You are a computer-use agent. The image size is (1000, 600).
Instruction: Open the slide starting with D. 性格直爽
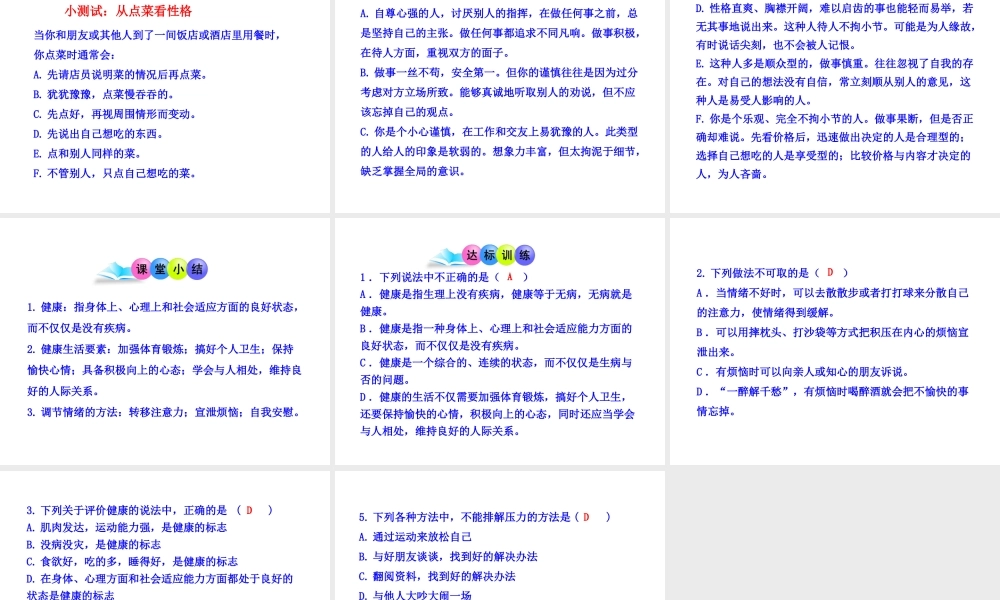point(835,106)
